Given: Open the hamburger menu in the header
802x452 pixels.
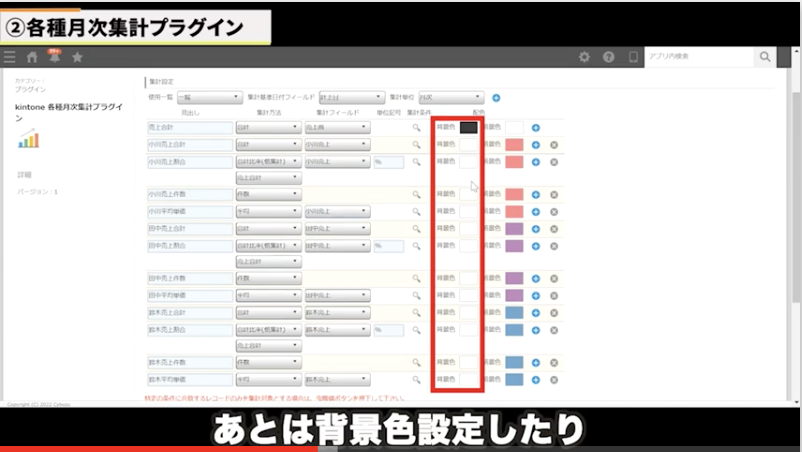Looking at the screenshot, I should click(10, 57).
